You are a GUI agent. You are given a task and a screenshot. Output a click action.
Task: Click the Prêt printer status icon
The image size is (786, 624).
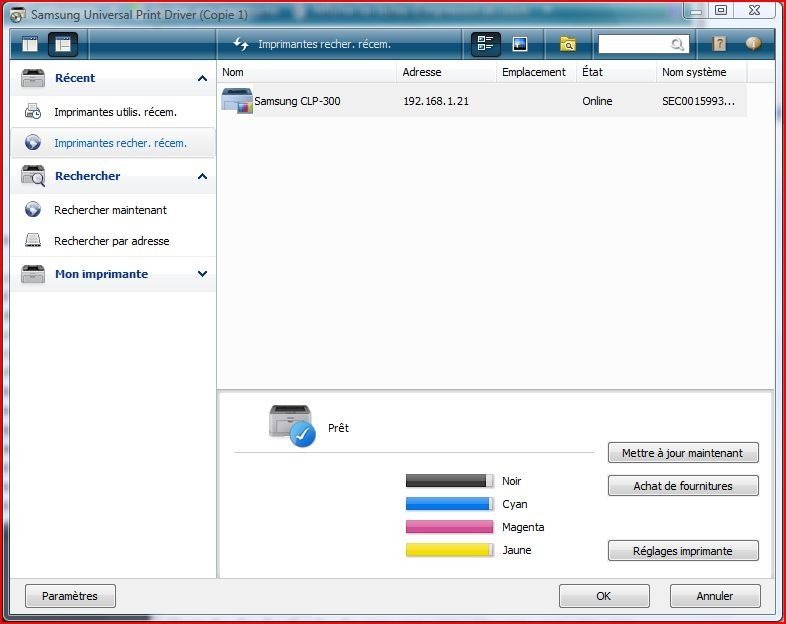(x=292, y=426)
